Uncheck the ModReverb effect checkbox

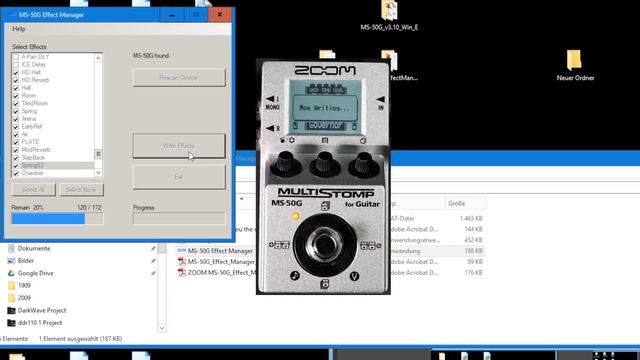[x=16, y=150]
